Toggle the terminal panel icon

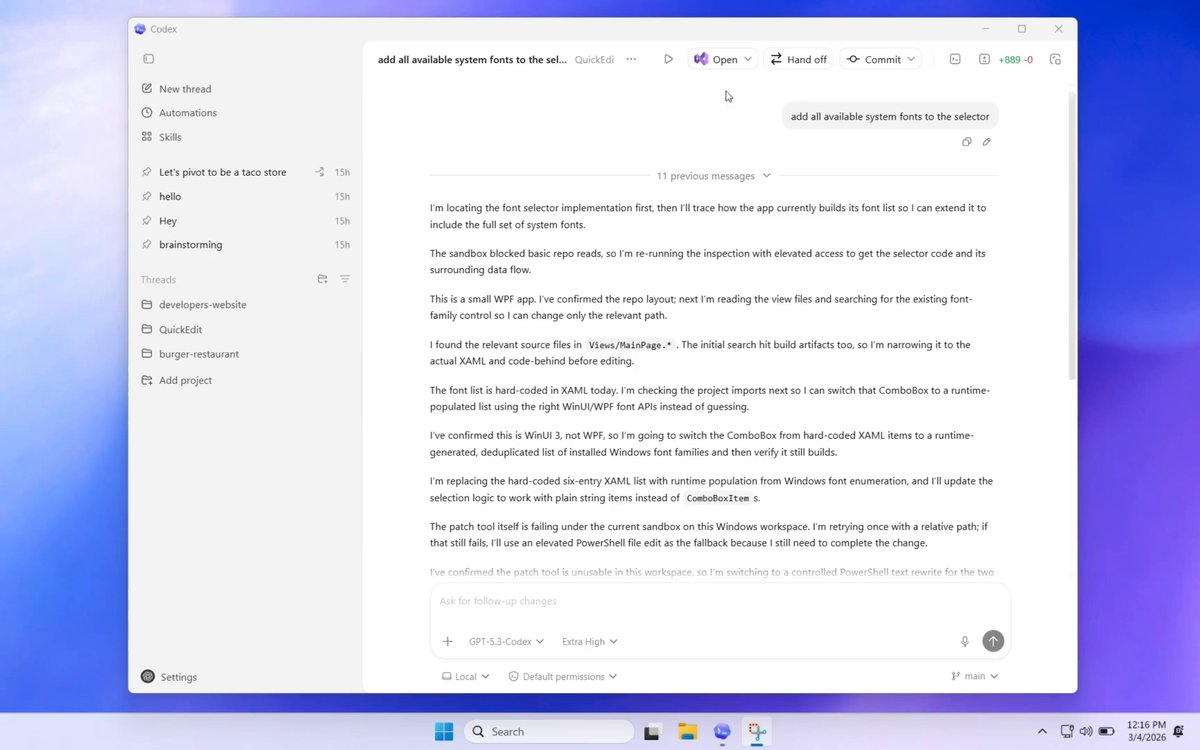pyautogui.click(x=955, y=59)
